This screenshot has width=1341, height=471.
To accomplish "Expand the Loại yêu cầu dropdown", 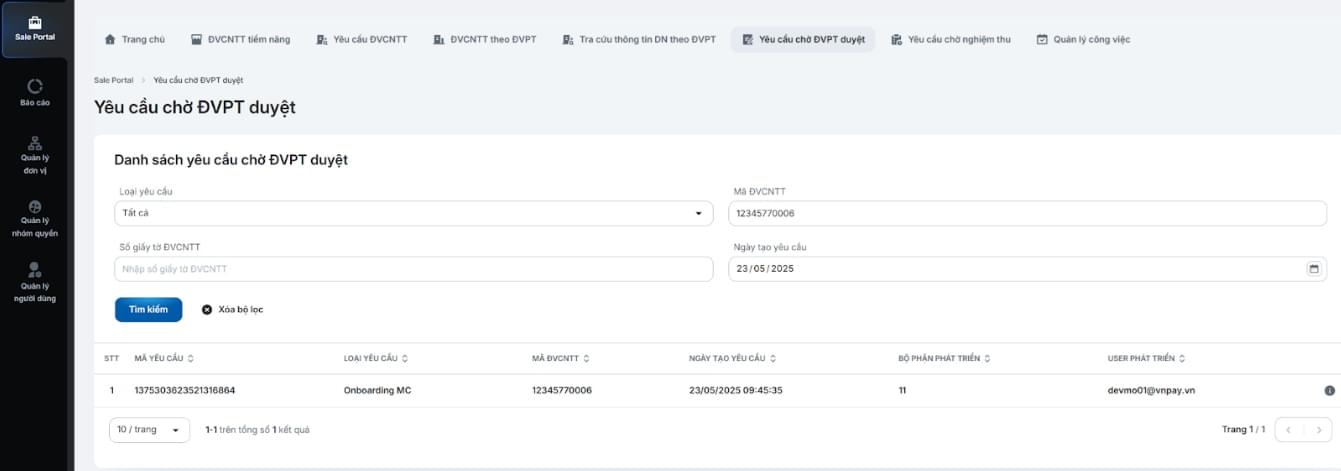I will [697, 213].
